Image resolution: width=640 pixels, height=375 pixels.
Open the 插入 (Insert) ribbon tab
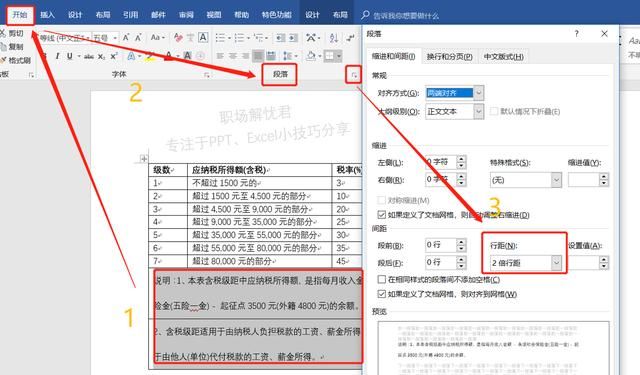pyautogui.click(x=47, y=15)
